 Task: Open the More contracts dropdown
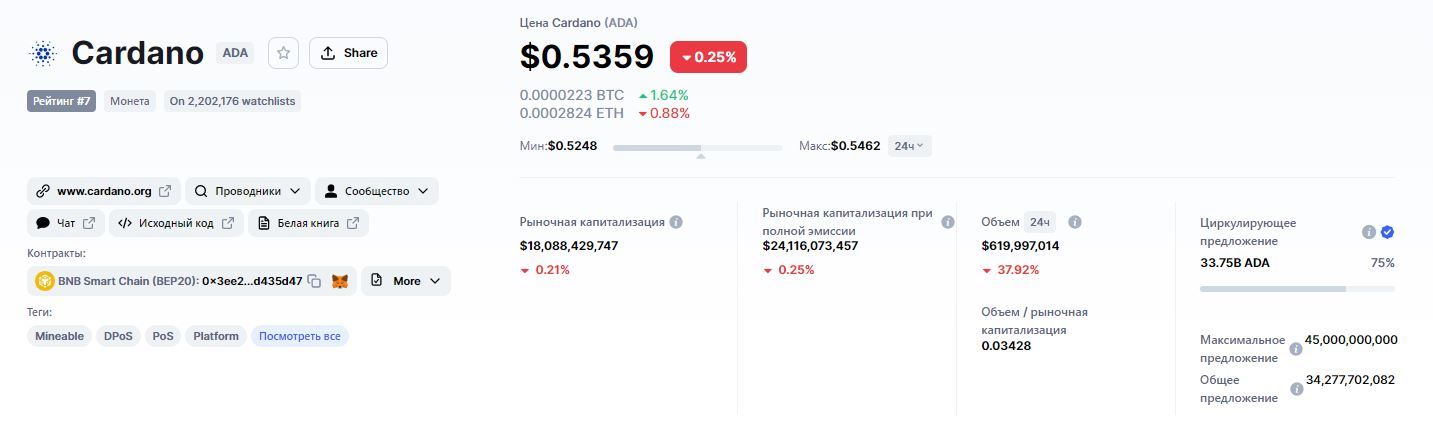pyautogui.click(x=405, y=281)
